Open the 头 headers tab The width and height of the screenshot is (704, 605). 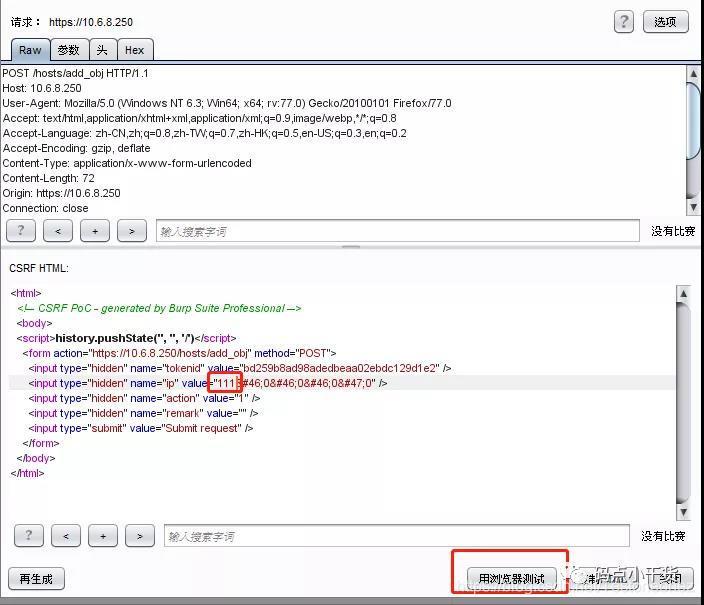point(102,50)
